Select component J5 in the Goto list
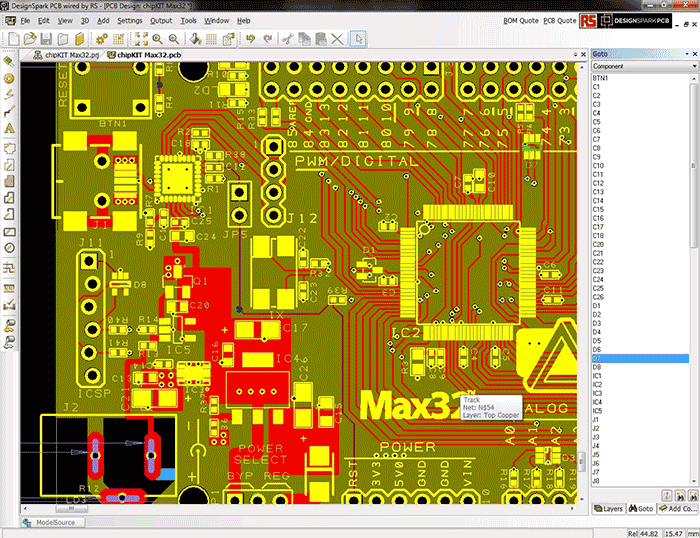Viewport: 700px width, 538px height. pyautogui.click(x=641, y=455)
